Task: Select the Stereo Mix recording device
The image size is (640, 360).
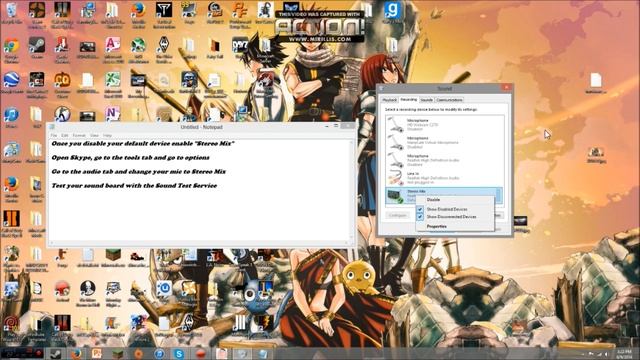Action: [x=444, y=196]
